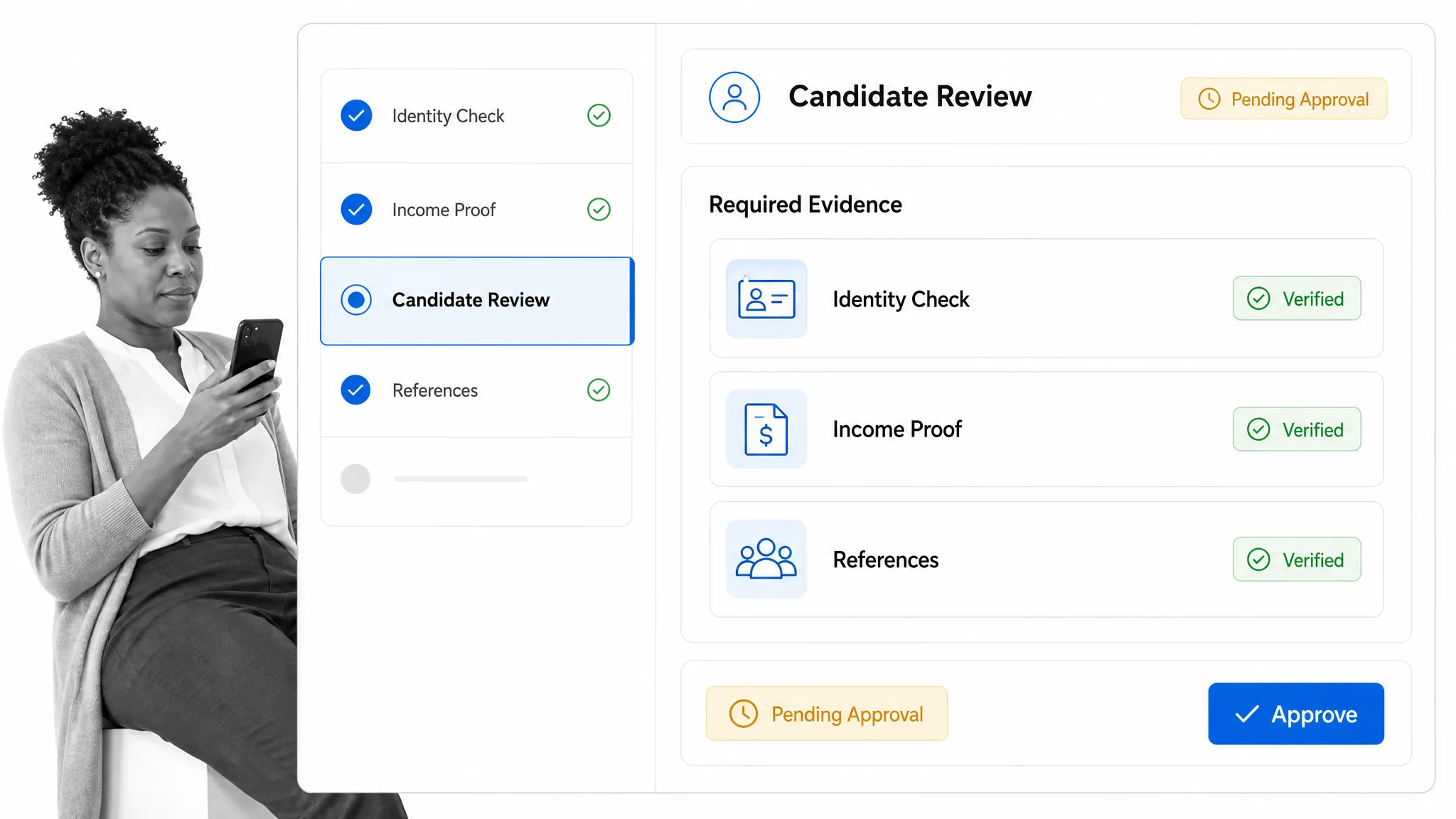Select the Candidate Review radio indicator
This screenshot has height=819, width=1456.
356,300
